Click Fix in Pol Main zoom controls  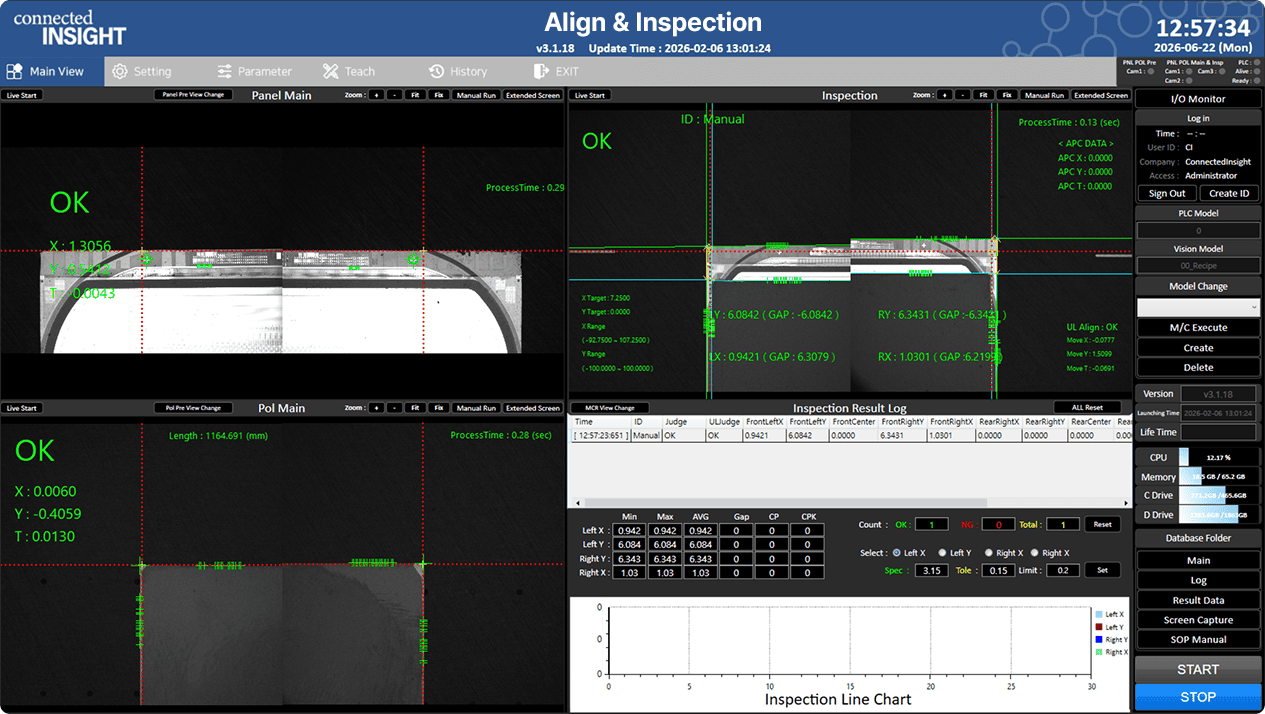[439, 408]
